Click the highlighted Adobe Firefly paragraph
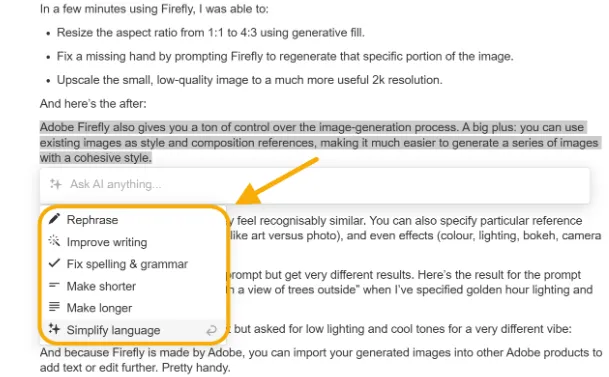 pos(319,142)
